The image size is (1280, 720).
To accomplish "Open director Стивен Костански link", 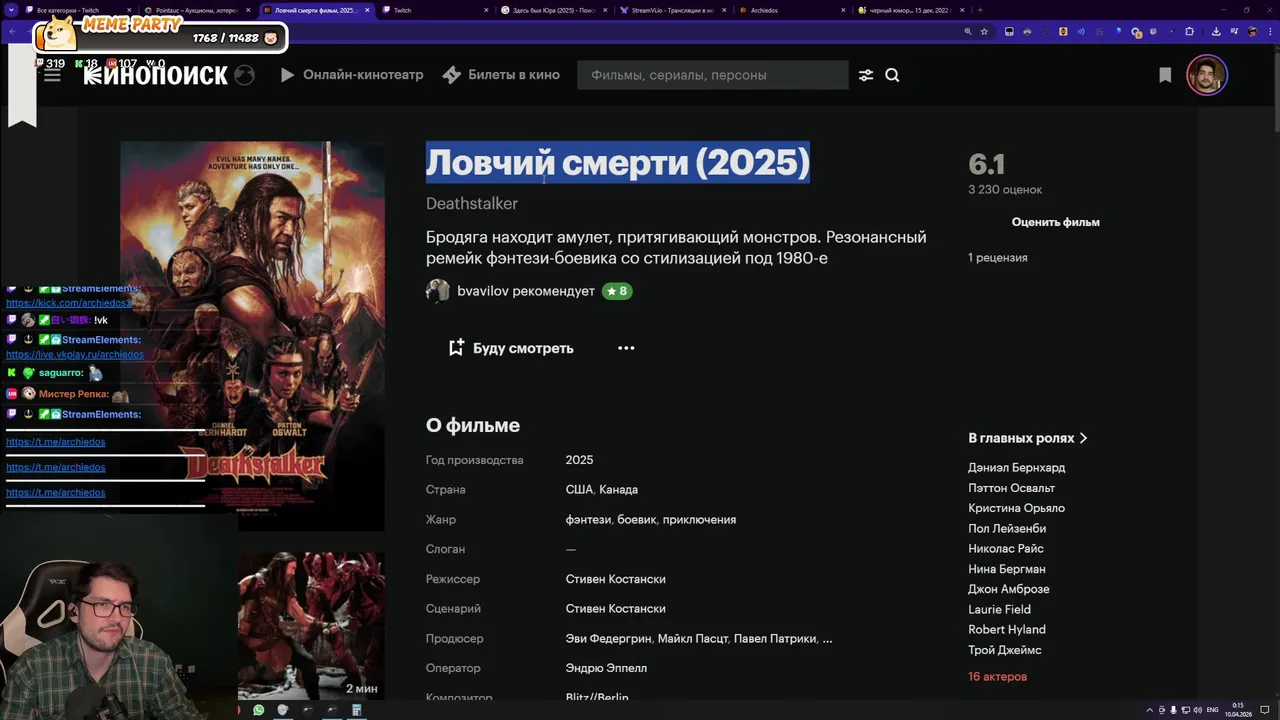I will coord(615,579).
